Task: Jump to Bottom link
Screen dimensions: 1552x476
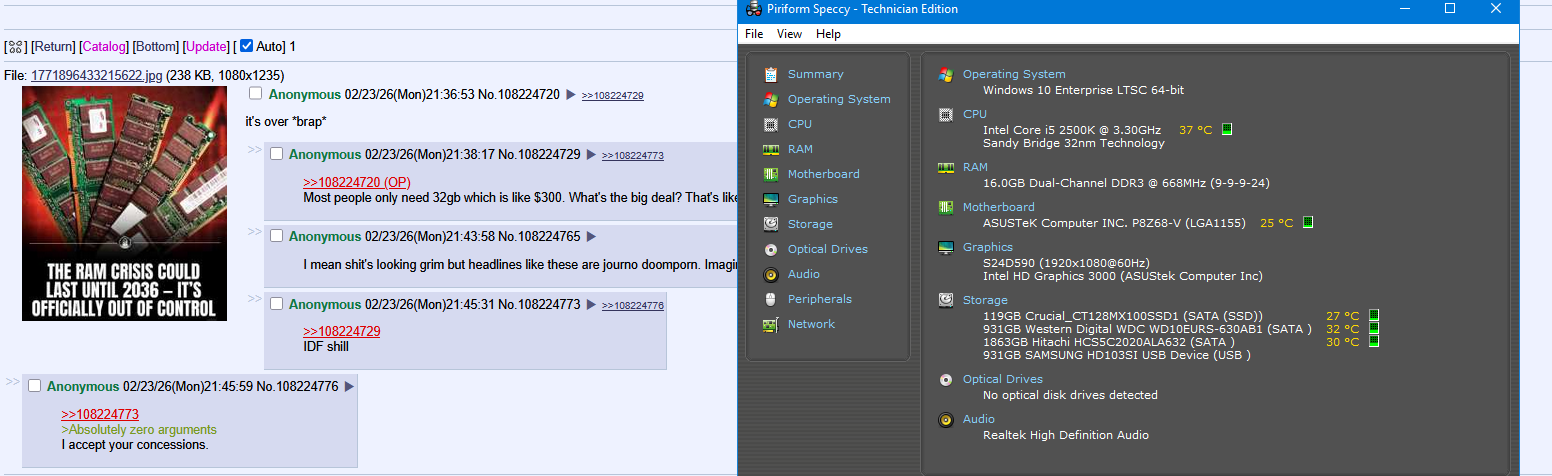Action: (x=156, y=47)
